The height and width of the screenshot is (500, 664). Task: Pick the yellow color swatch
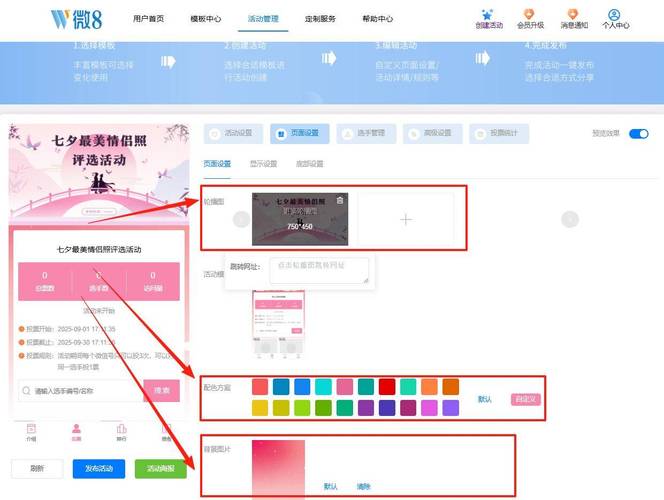point(260,408)
